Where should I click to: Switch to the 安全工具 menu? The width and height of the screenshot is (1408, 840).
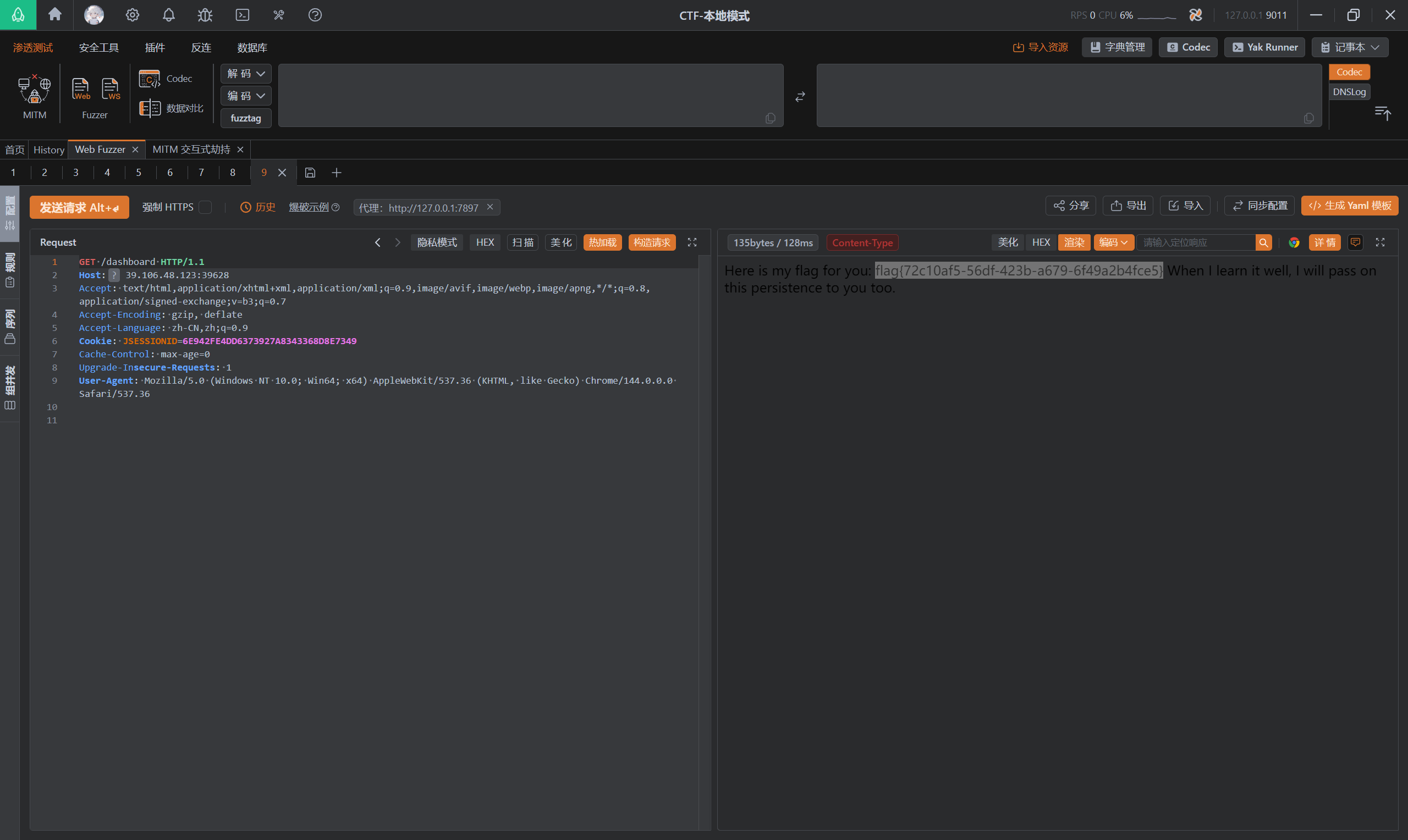coord(99,47)
